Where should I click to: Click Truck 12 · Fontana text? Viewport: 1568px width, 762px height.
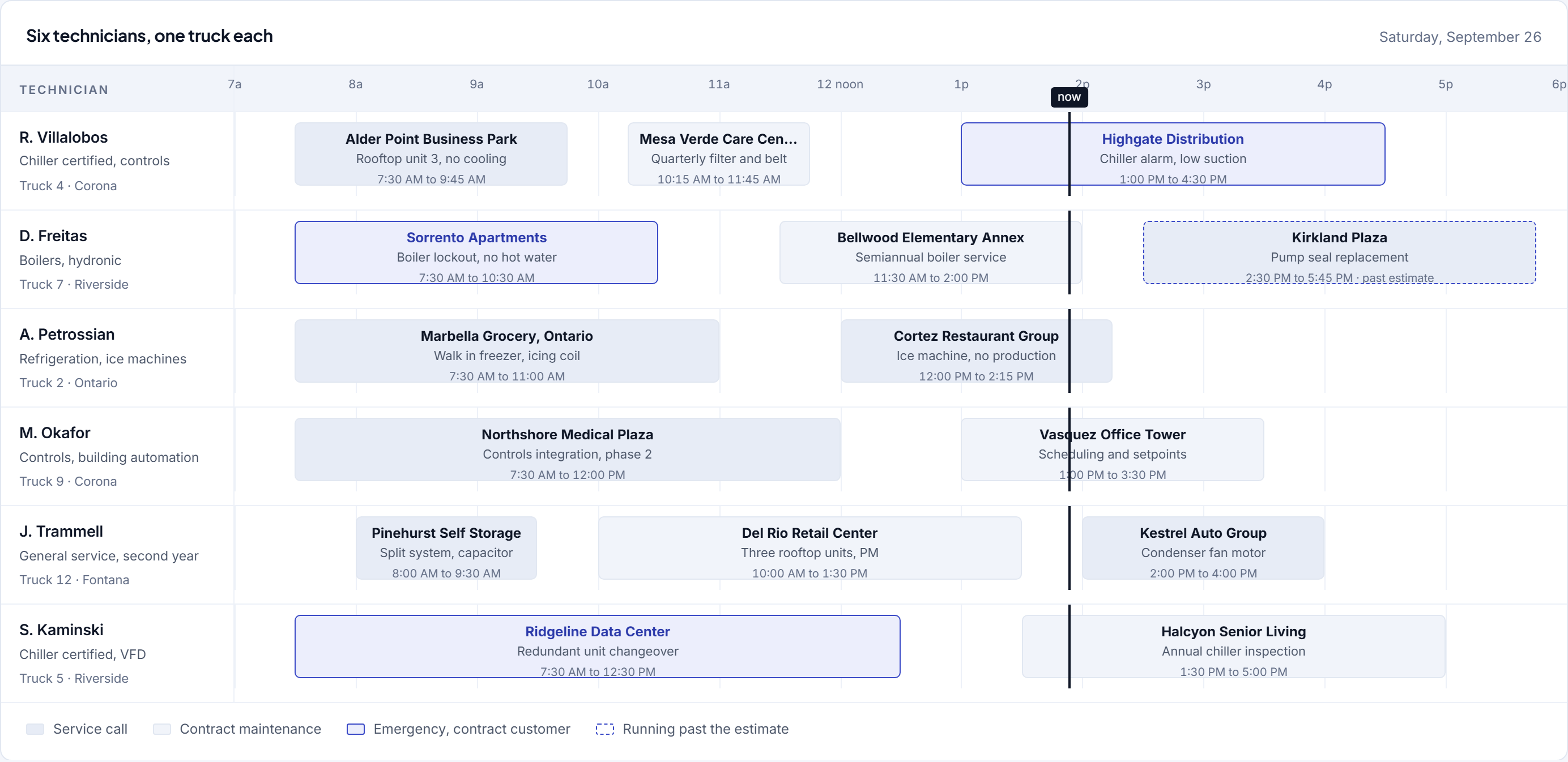[x=74, y=580]
